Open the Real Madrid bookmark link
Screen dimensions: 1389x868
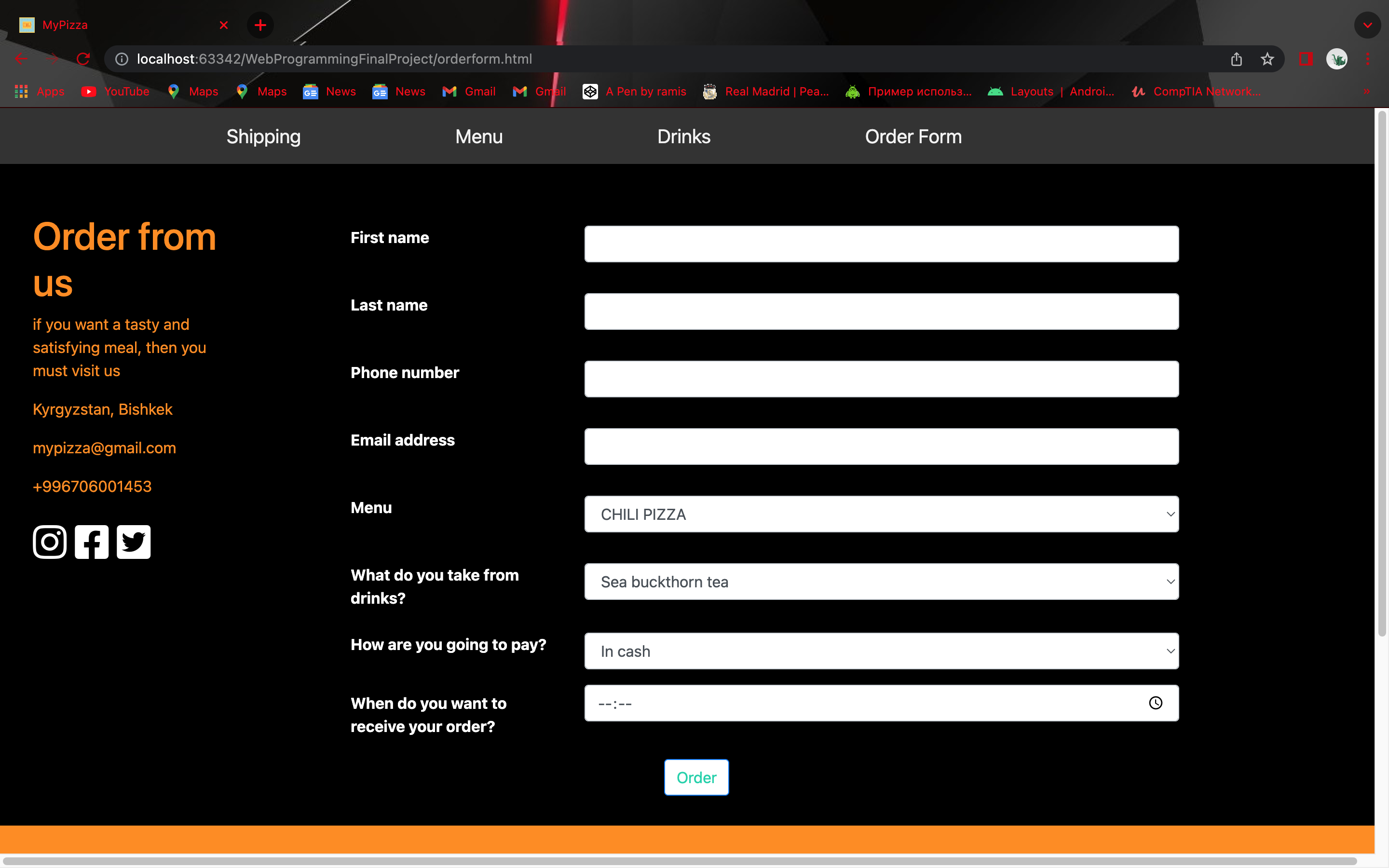click(766, 91)
